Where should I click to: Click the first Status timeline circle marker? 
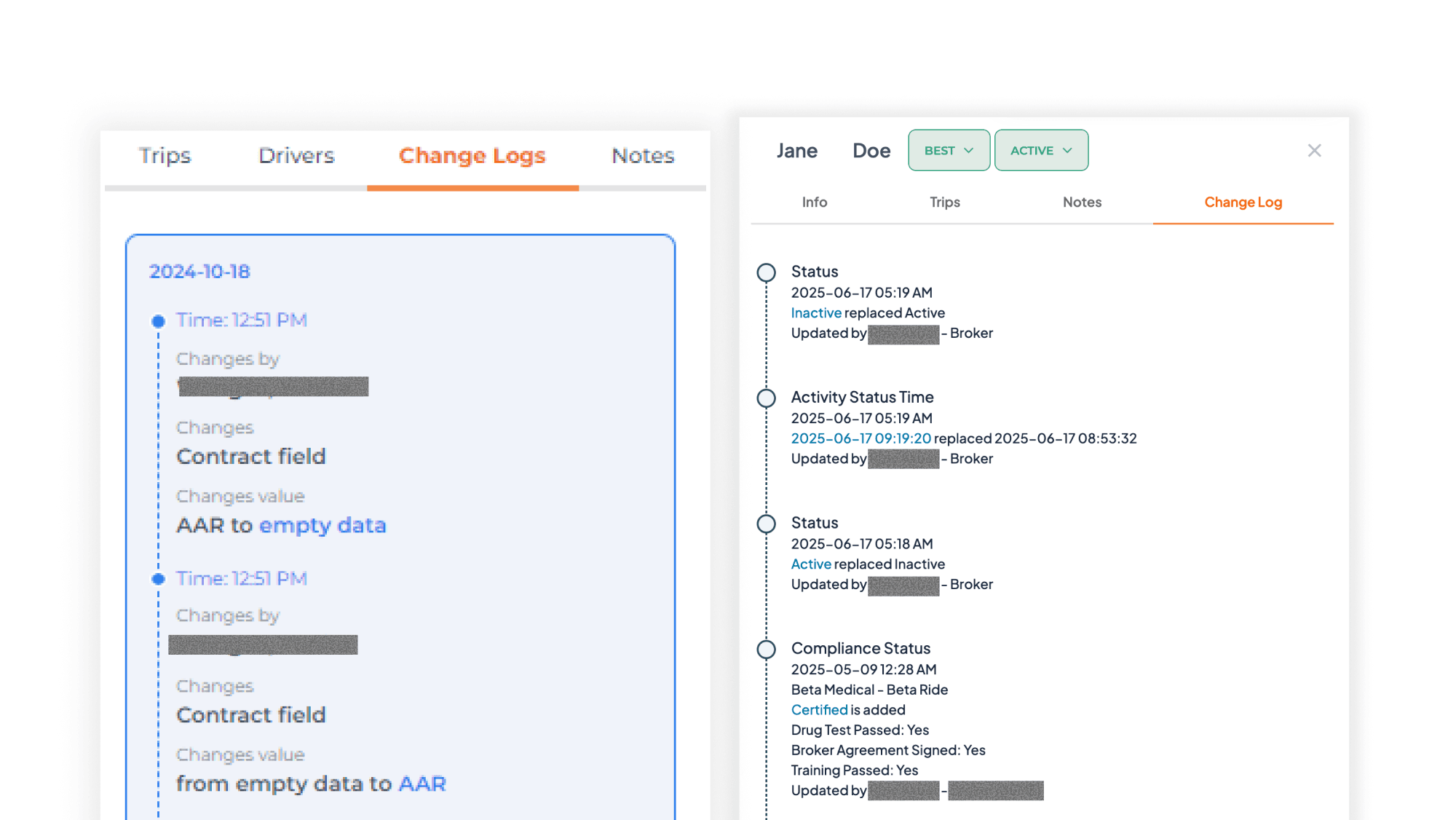[766, 272]
